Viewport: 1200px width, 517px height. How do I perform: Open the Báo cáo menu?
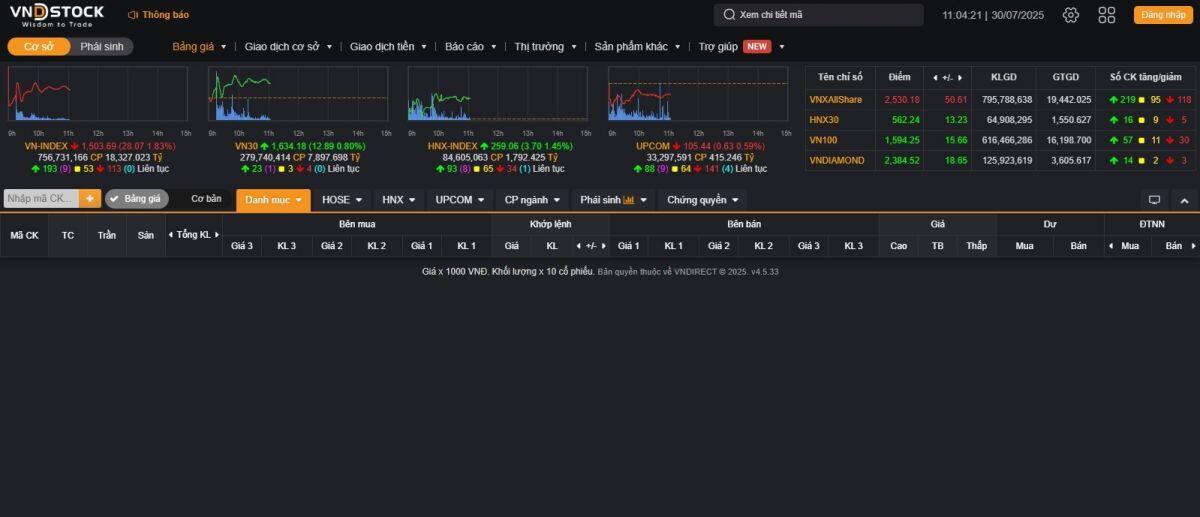470,47
